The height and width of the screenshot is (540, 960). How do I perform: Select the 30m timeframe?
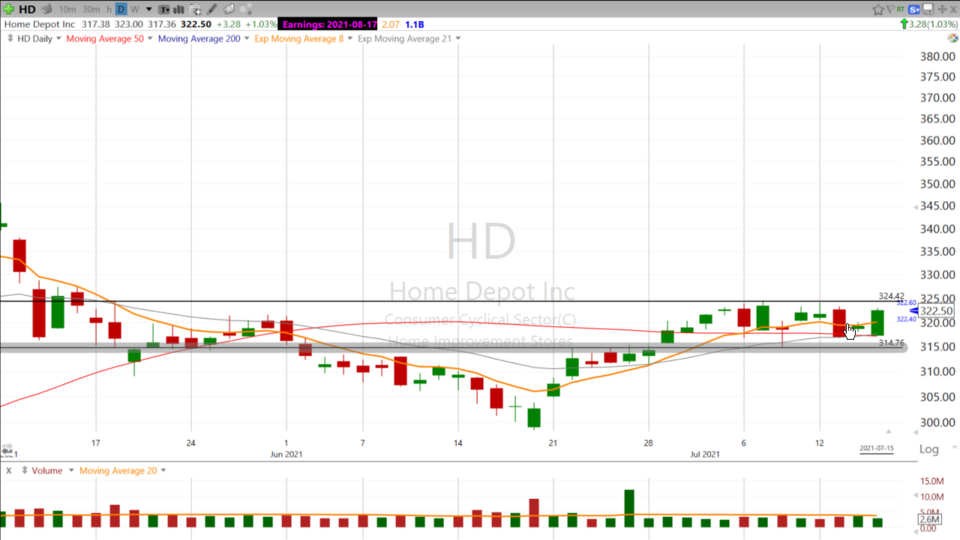91,9
